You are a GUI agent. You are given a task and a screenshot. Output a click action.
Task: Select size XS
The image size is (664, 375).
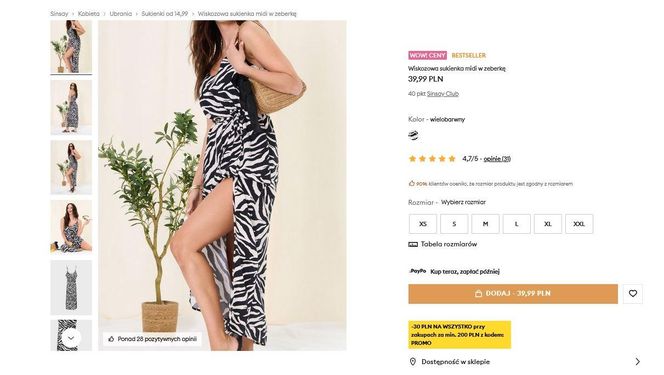click(423, 224)
